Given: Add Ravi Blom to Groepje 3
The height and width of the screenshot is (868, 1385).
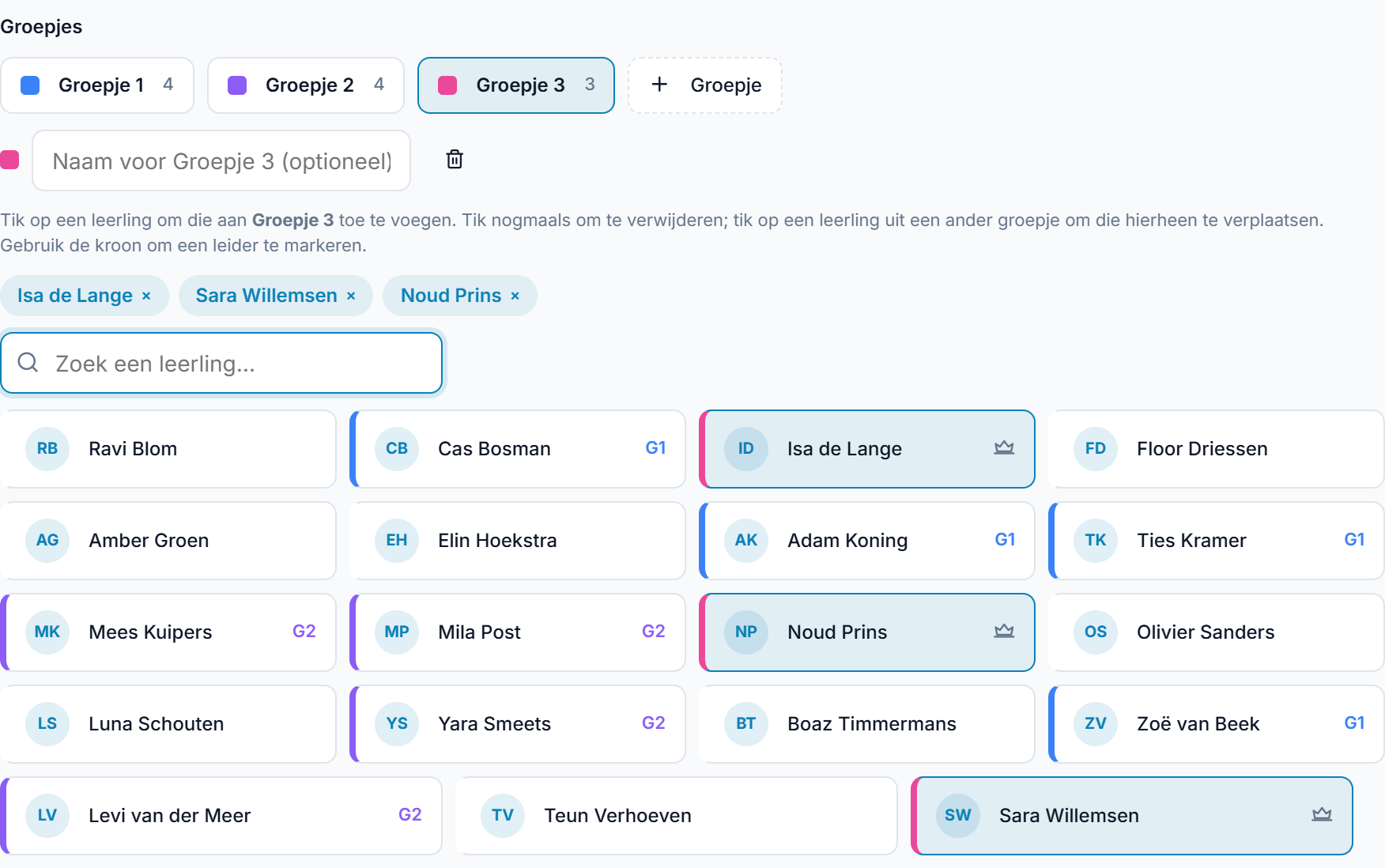Looking at the screenshot, I should 168,449.
